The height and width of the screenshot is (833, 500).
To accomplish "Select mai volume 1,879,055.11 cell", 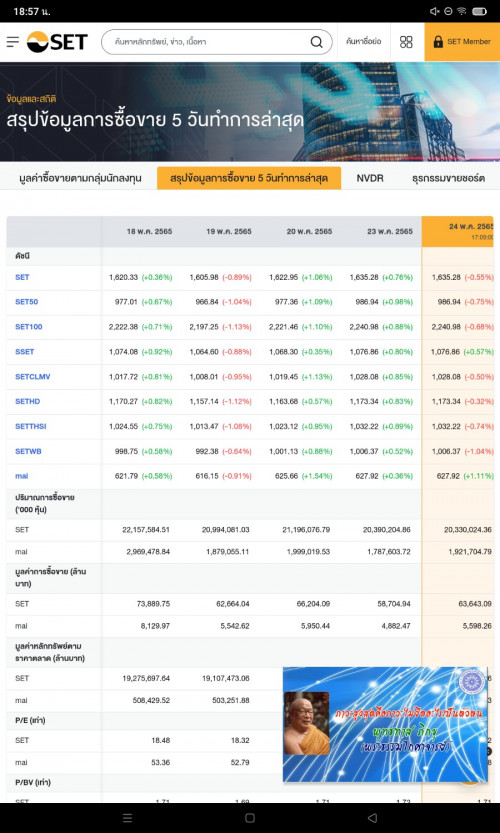I will (x=227, y=551).
